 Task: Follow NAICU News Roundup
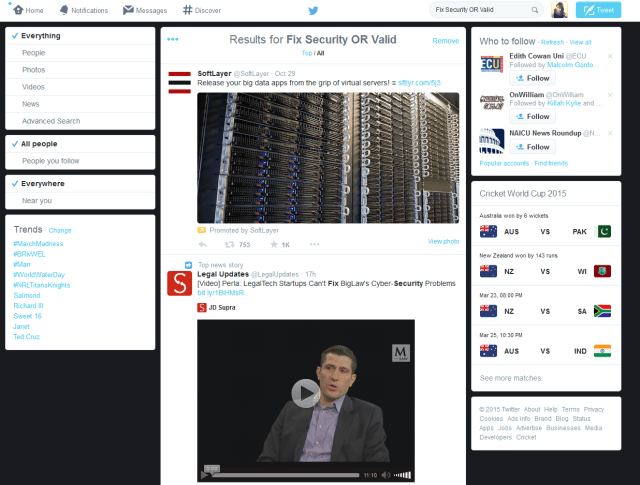(x=532, y=147)
